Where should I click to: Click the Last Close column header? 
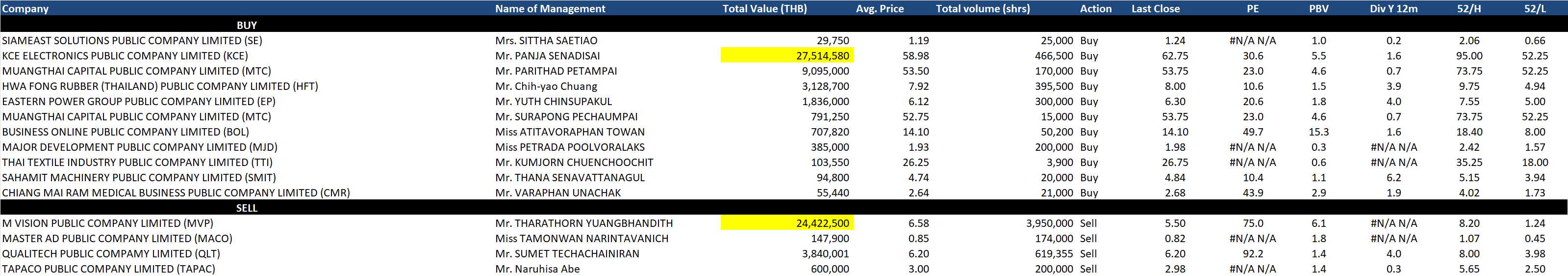point(1155,8)
